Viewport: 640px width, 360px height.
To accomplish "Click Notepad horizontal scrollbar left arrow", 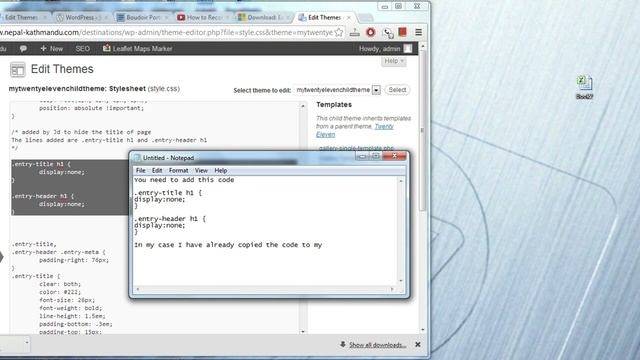I will (x=138, y=289).
